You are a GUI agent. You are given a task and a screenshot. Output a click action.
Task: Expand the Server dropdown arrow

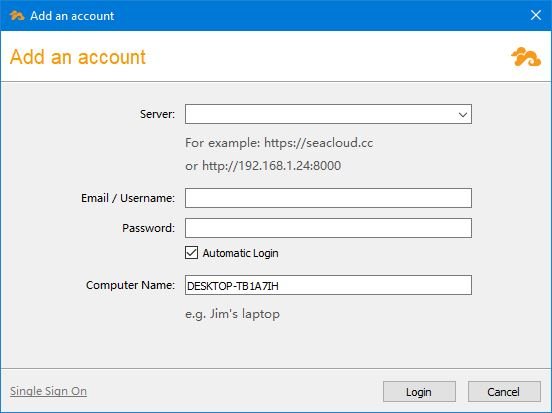click(463, 114)
